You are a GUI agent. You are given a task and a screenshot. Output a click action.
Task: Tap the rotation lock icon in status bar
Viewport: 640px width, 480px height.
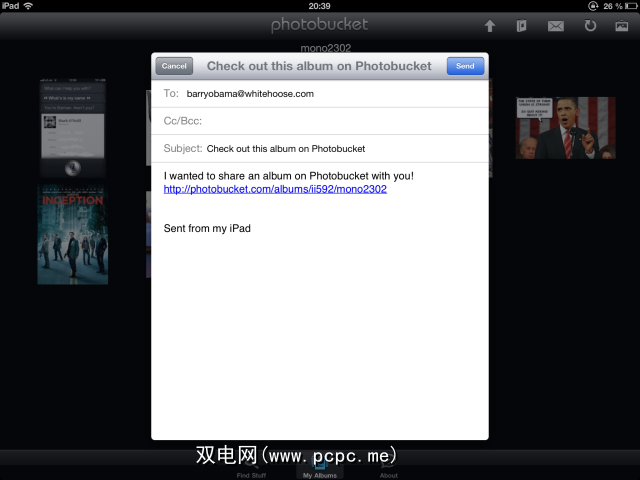tap(593, 6)
